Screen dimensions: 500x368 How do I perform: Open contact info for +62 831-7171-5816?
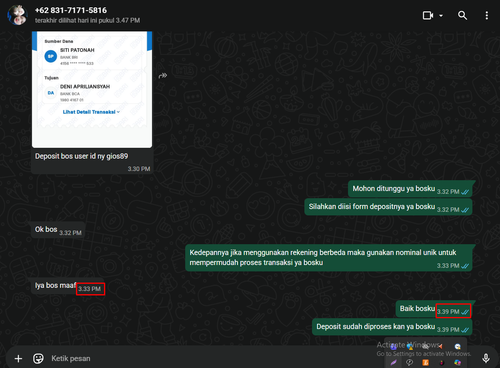pos(71,10)
